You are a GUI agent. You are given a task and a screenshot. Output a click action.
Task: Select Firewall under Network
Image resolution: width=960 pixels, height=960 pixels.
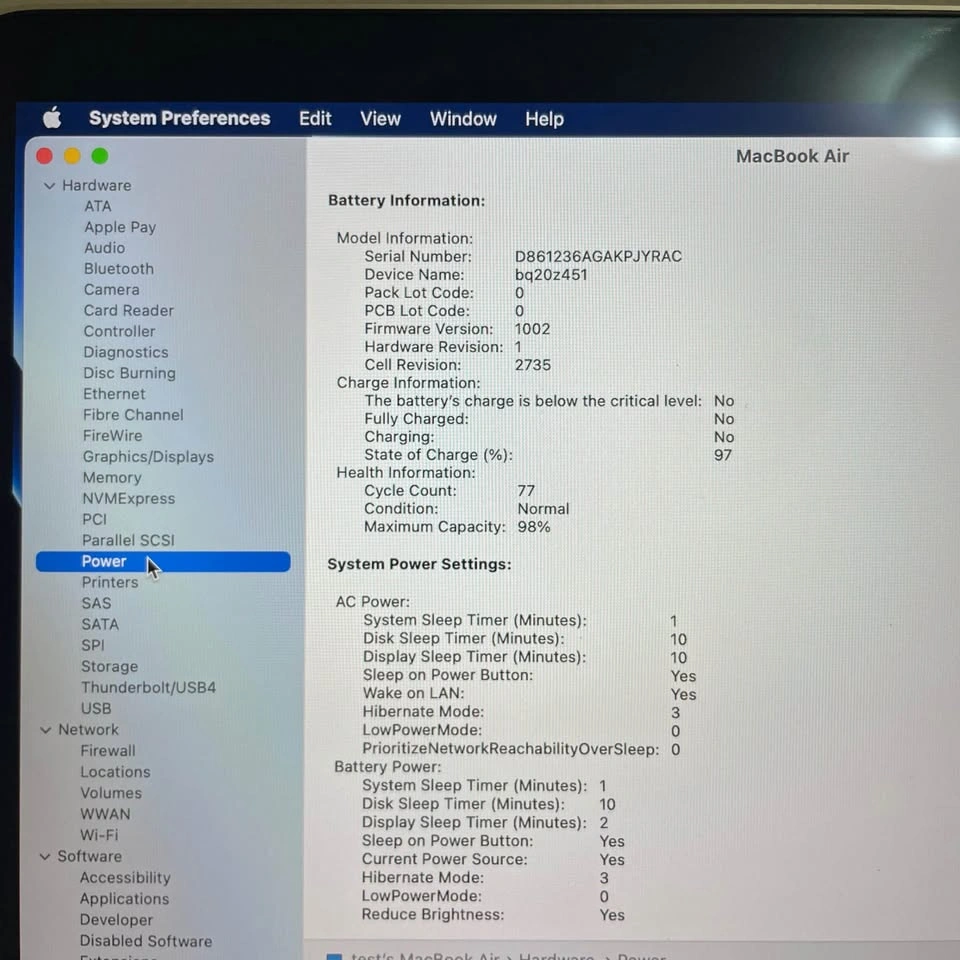[108, 751]
